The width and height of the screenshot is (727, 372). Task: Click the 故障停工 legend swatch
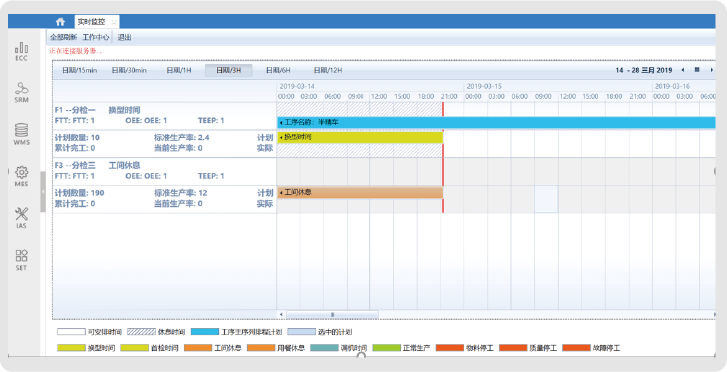click(x=576, y=348)
